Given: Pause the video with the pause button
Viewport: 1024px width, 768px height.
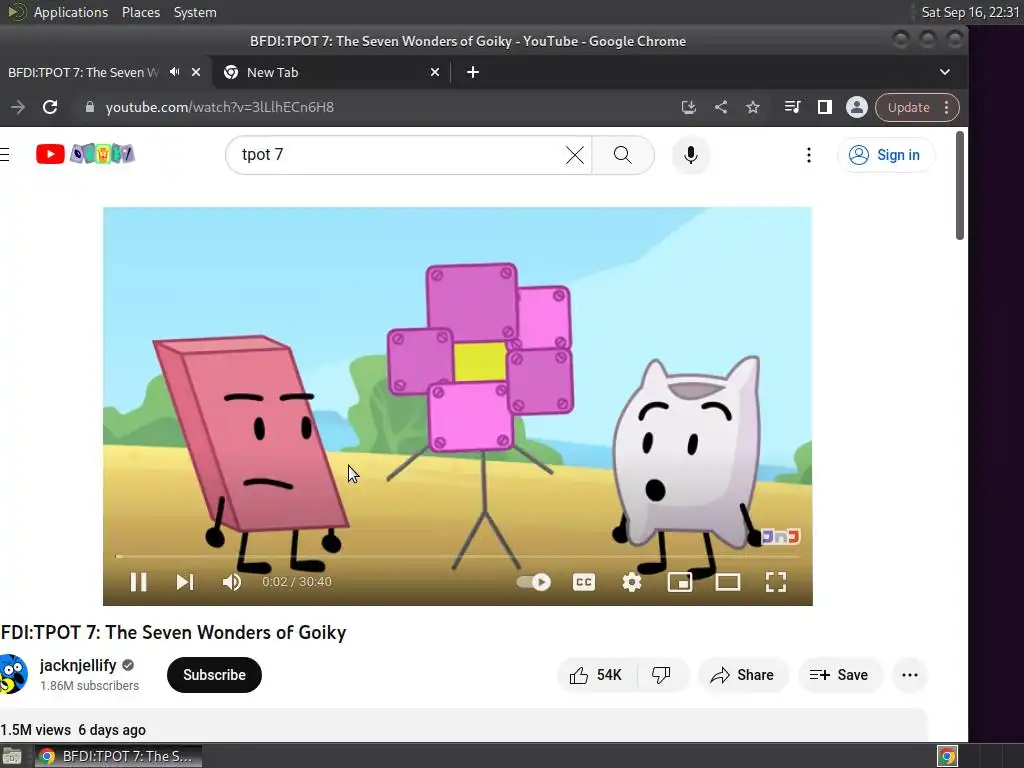Looking at the screenshot, I should tap(138, 582).
